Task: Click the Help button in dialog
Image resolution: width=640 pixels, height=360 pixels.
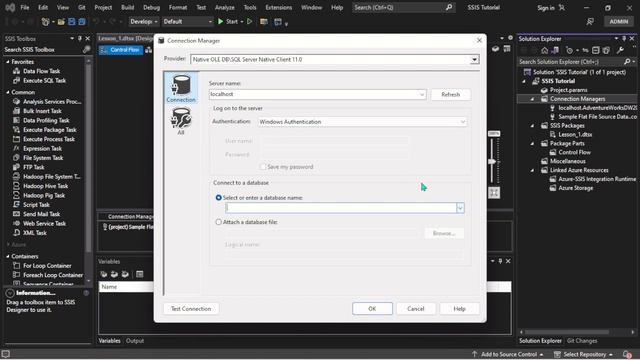Action: [459, 309]
